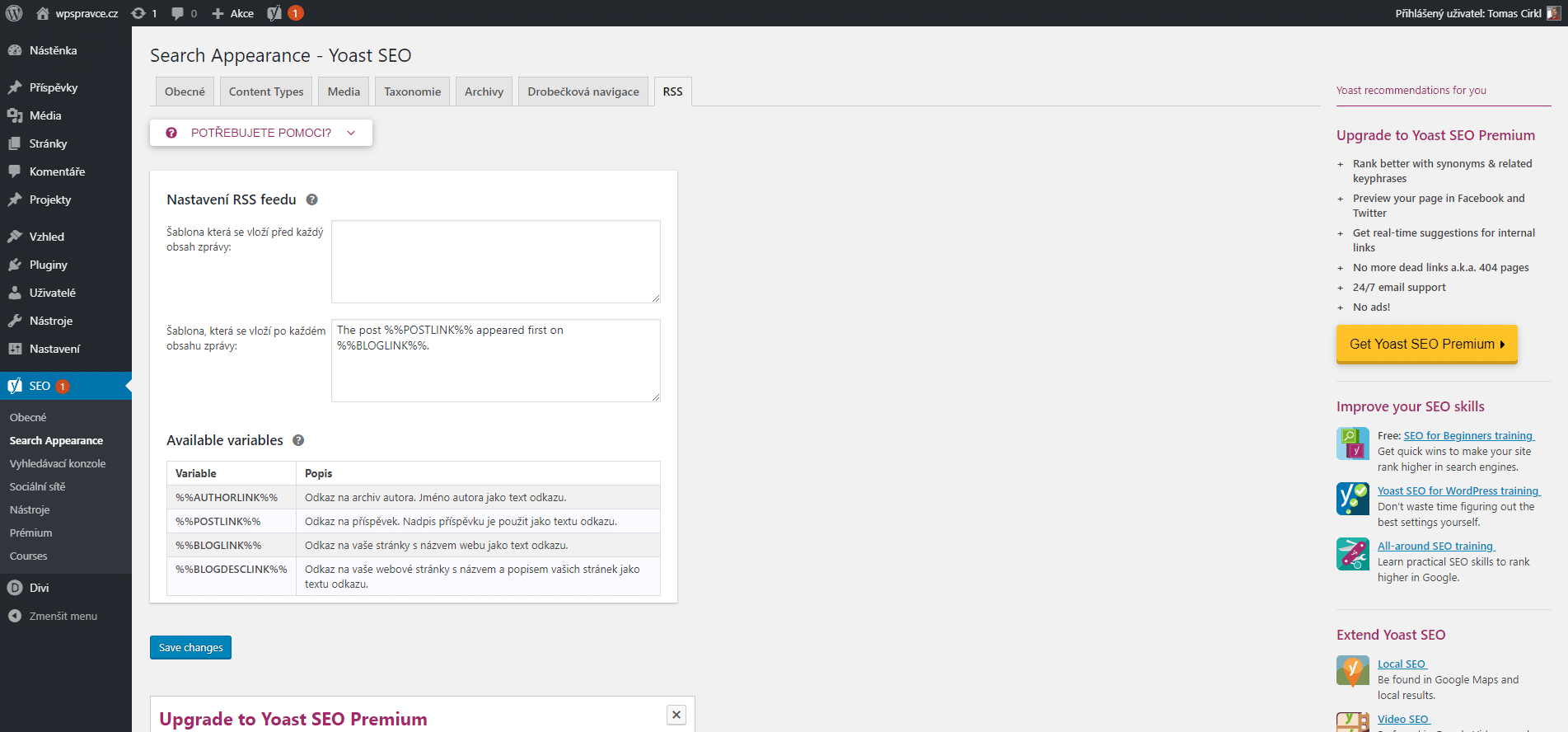
Task: Open the WordPress logo menu
Action: point(14,13)
